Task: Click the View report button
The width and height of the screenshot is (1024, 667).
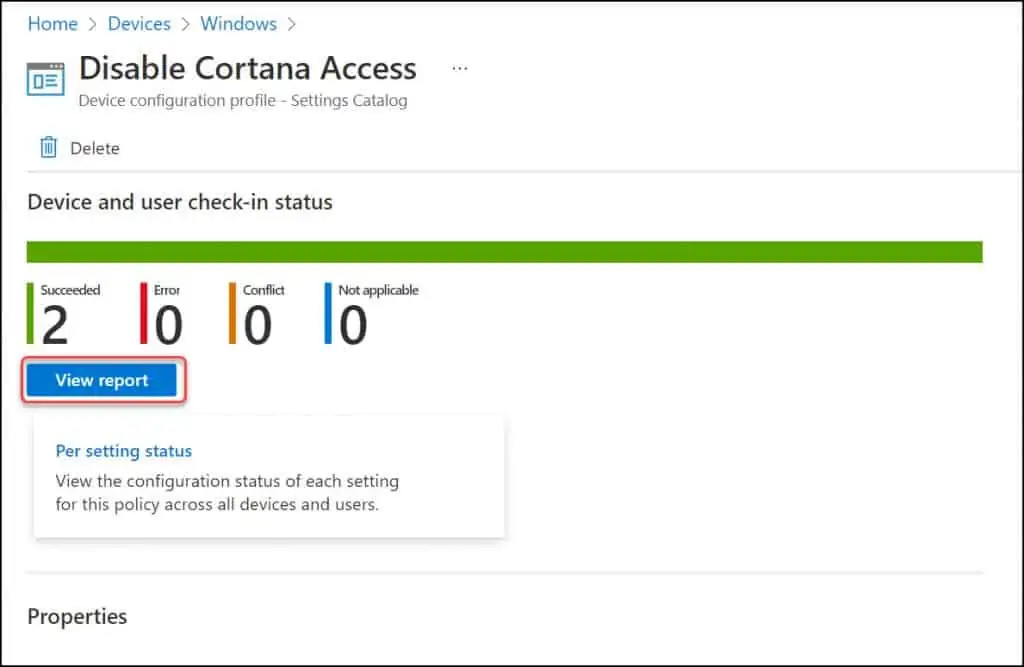Action: (x=102, y=380)
